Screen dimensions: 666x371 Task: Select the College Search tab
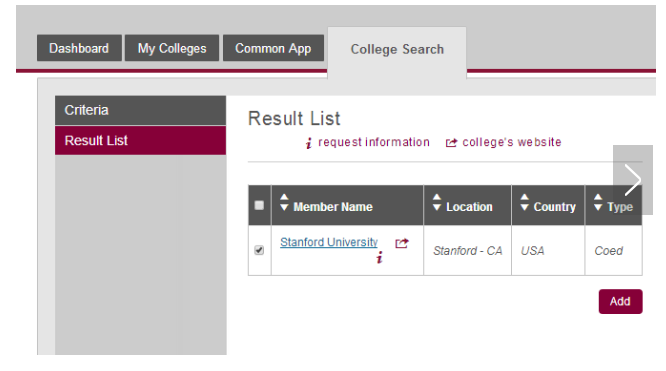(x=397, y=49)
